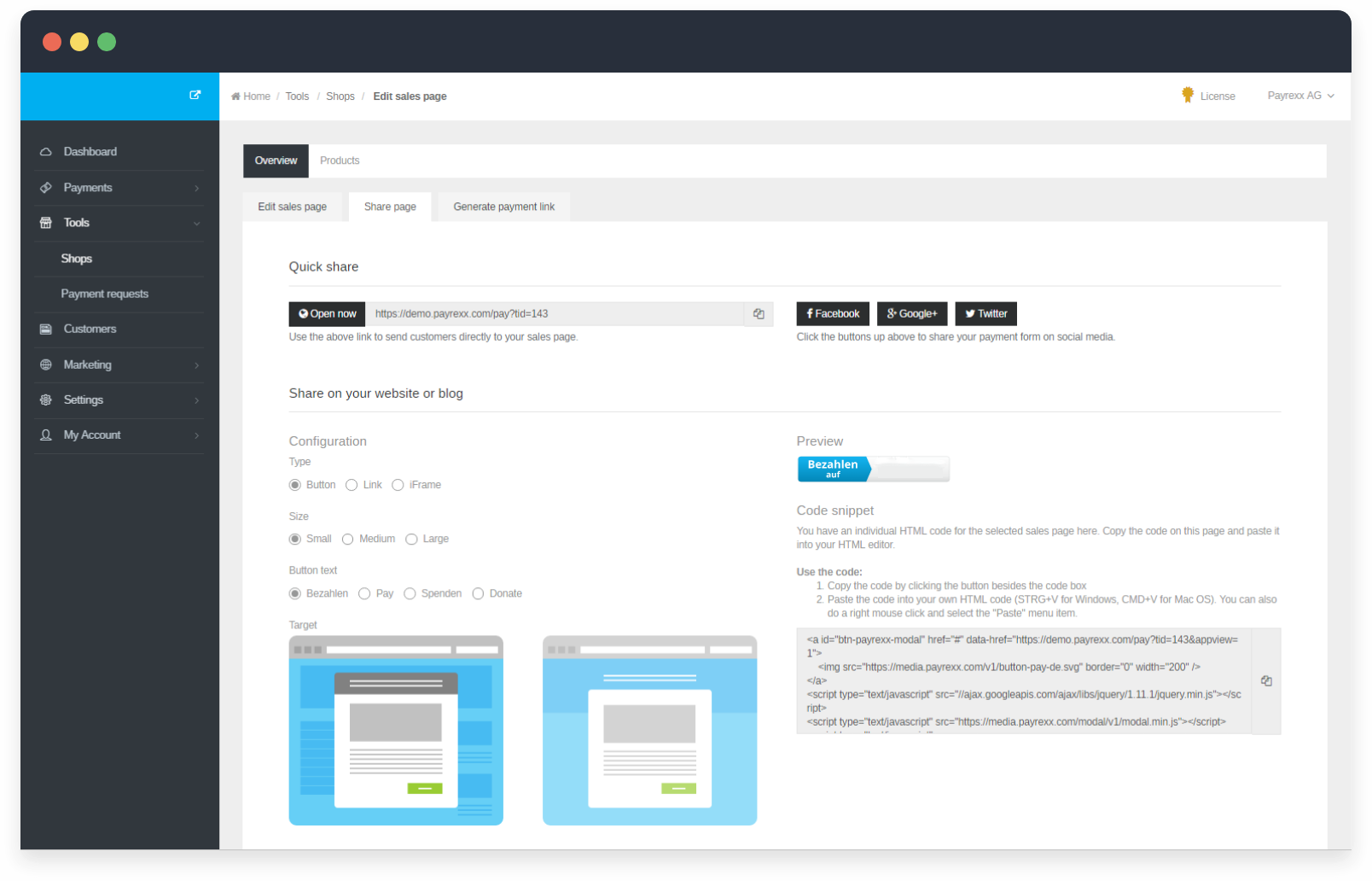Open the Edit sales page tab

coord(292,207)
